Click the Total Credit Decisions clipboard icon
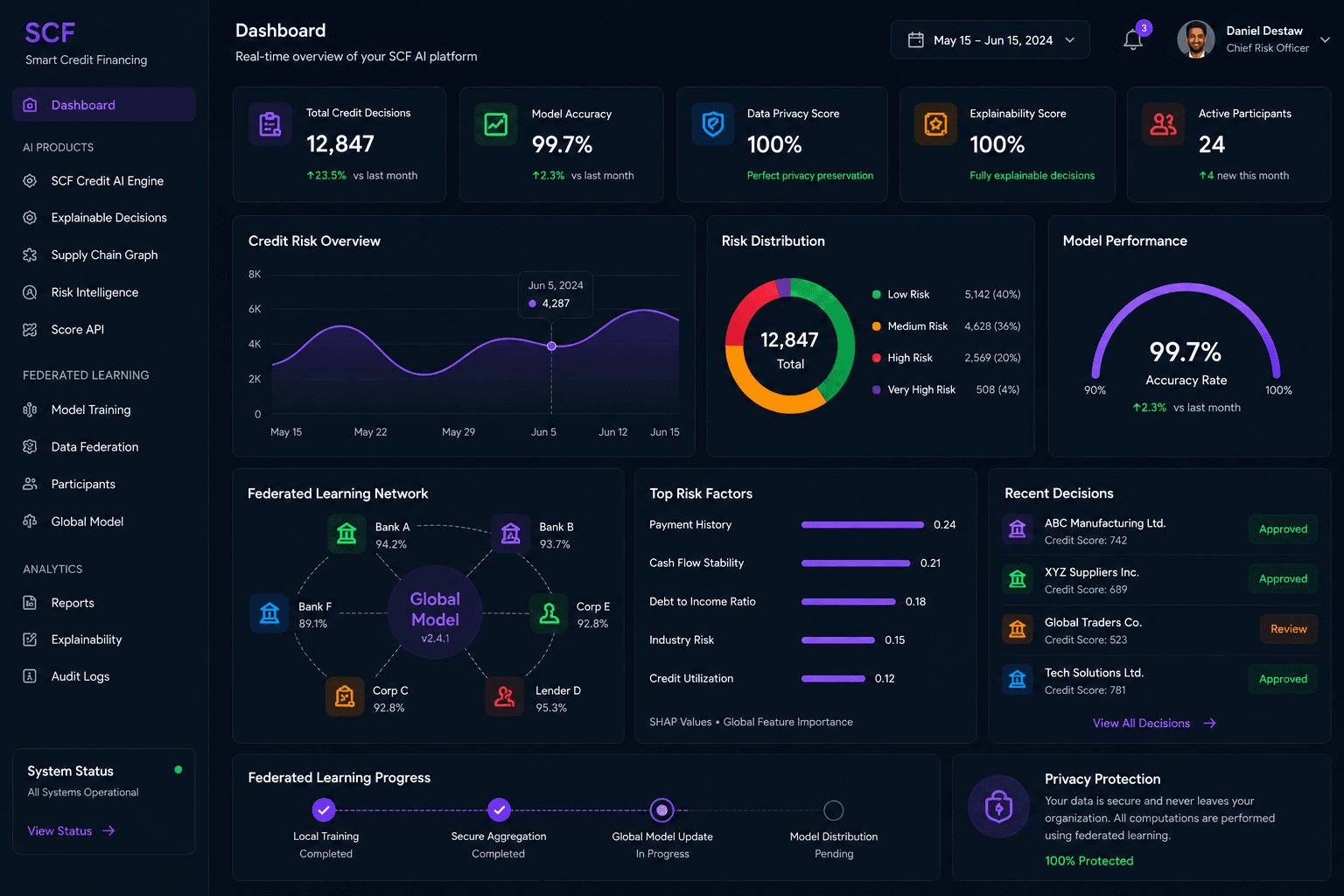Screen dimensions: 1344x896 click(x=270, y=124)
